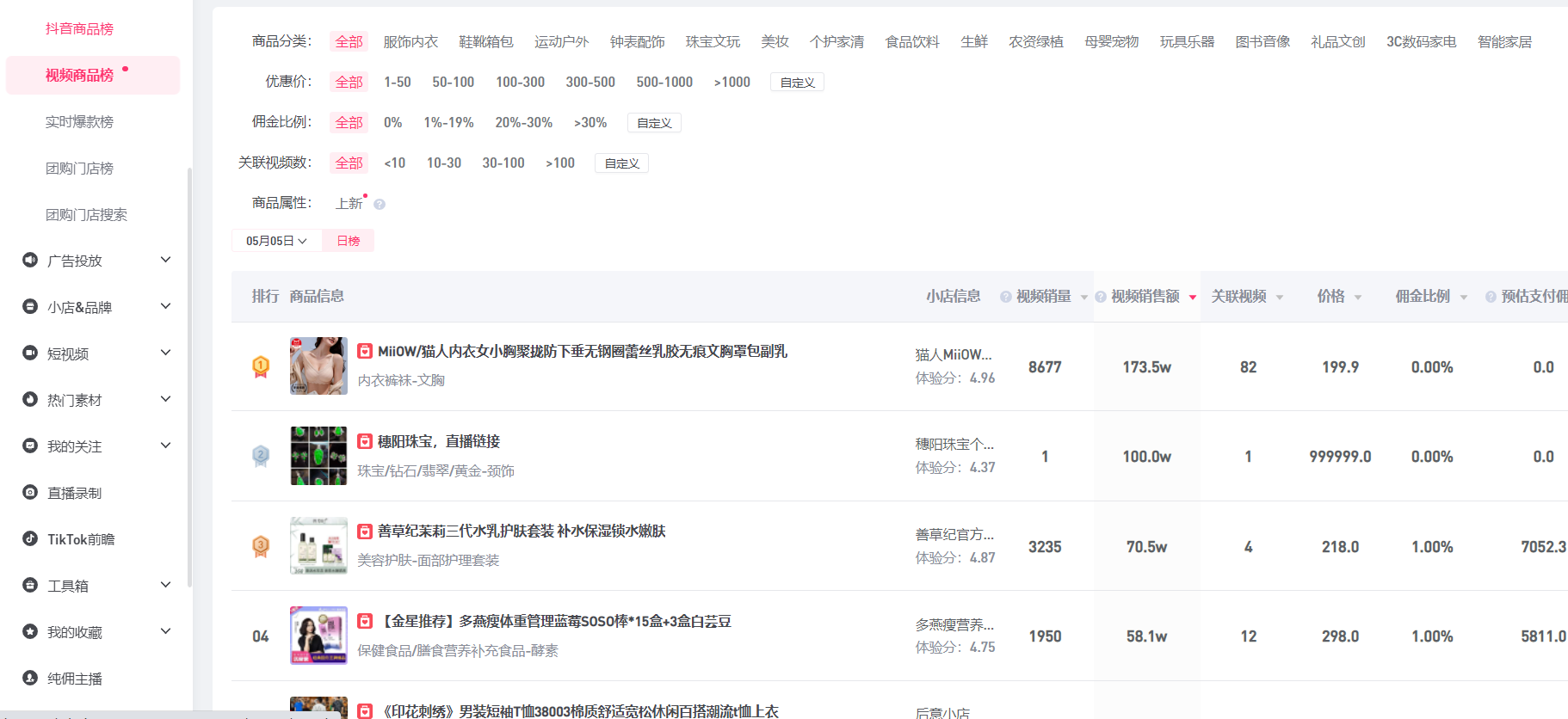This screenshot has height=719, width=1568.
Task: Open 抖音商品榜 in sidebar
Action: (79, 28)
